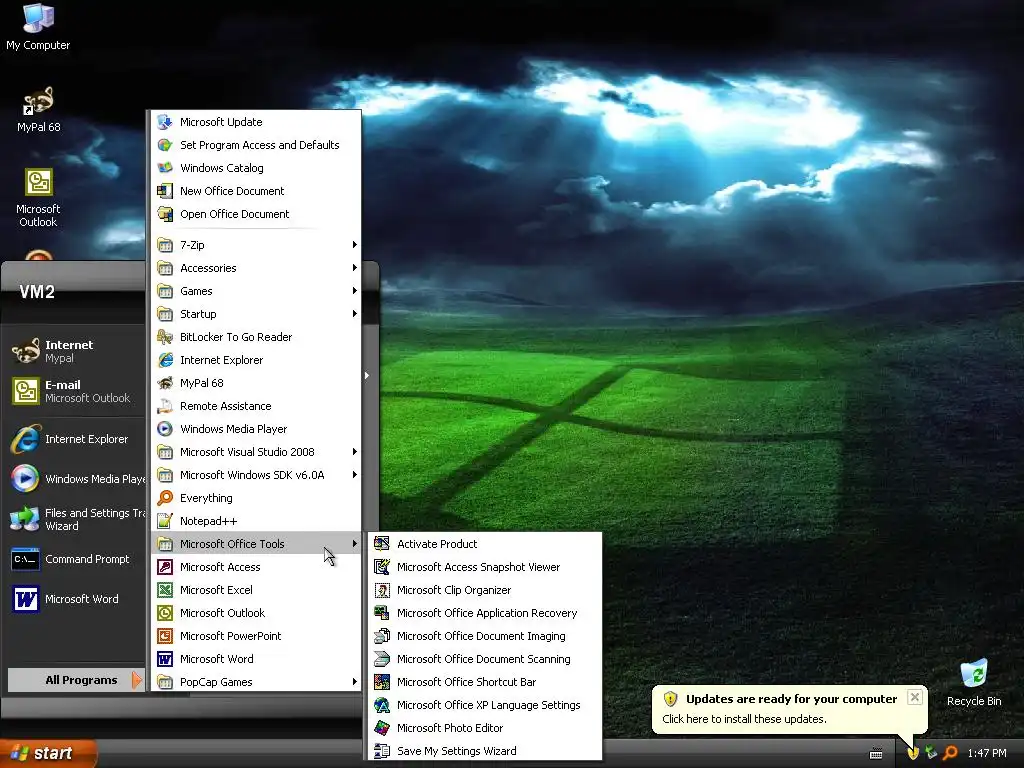Open Internet Explorer in Start menu left pane
This screenshot has width=1024, height=768.
pos(75,439)
